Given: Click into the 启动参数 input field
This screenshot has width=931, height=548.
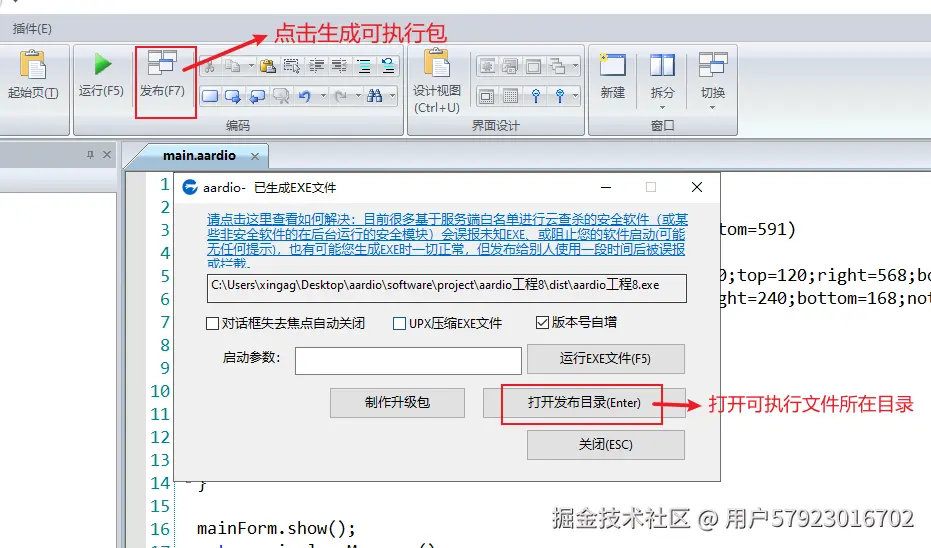Looking at the screenshot, I should coord(408,361).
